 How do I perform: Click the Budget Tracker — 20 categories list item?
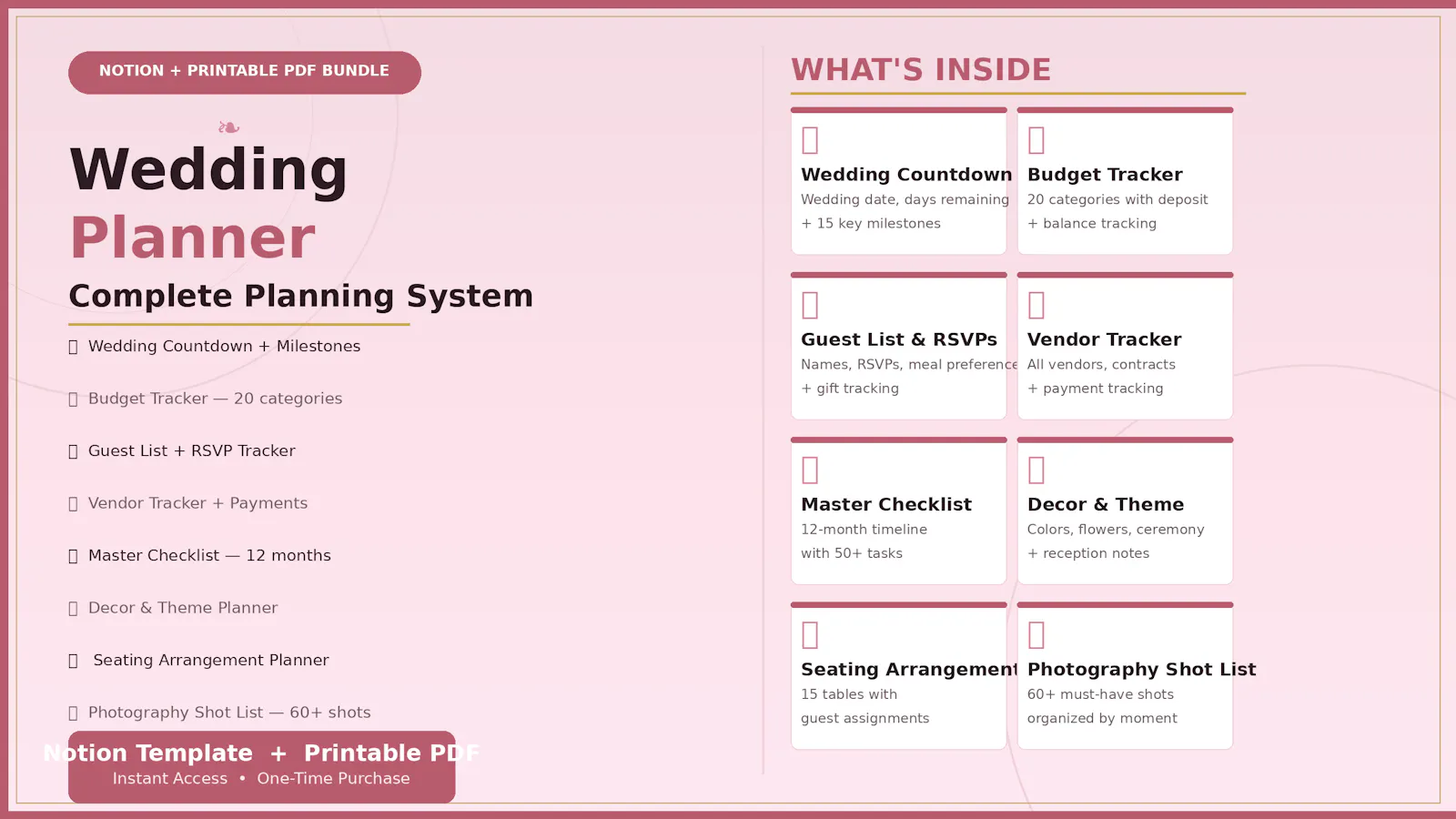coord(215,399)
